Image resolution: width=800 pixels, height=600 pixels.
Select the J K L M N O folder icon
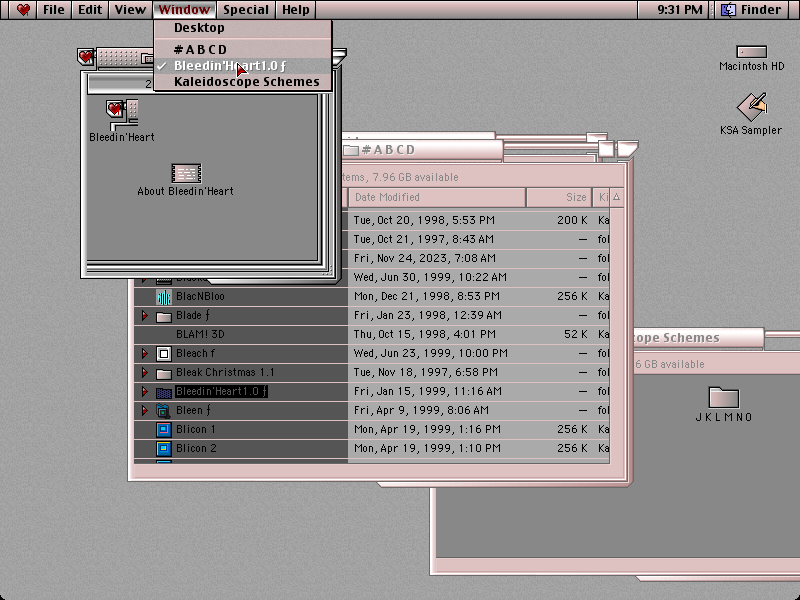(724, 397)
